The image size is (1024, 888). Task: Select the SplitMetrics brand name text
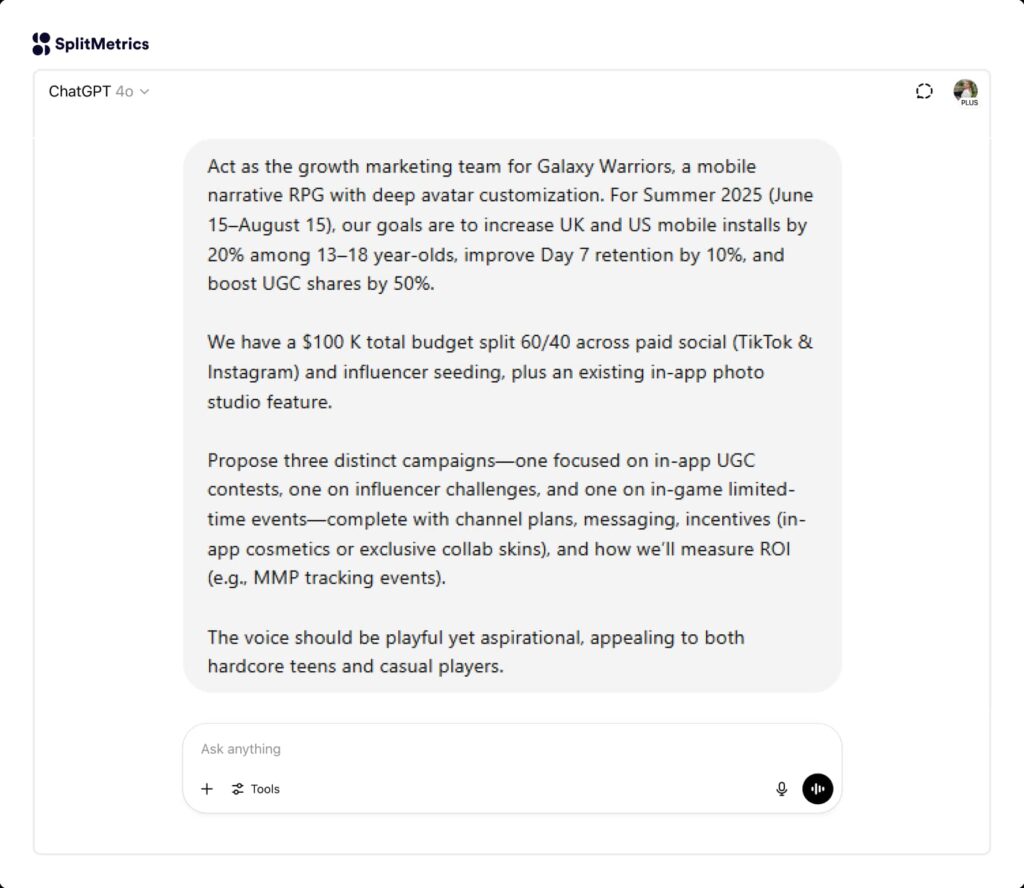pyautogui.click(x=103, y=43)
